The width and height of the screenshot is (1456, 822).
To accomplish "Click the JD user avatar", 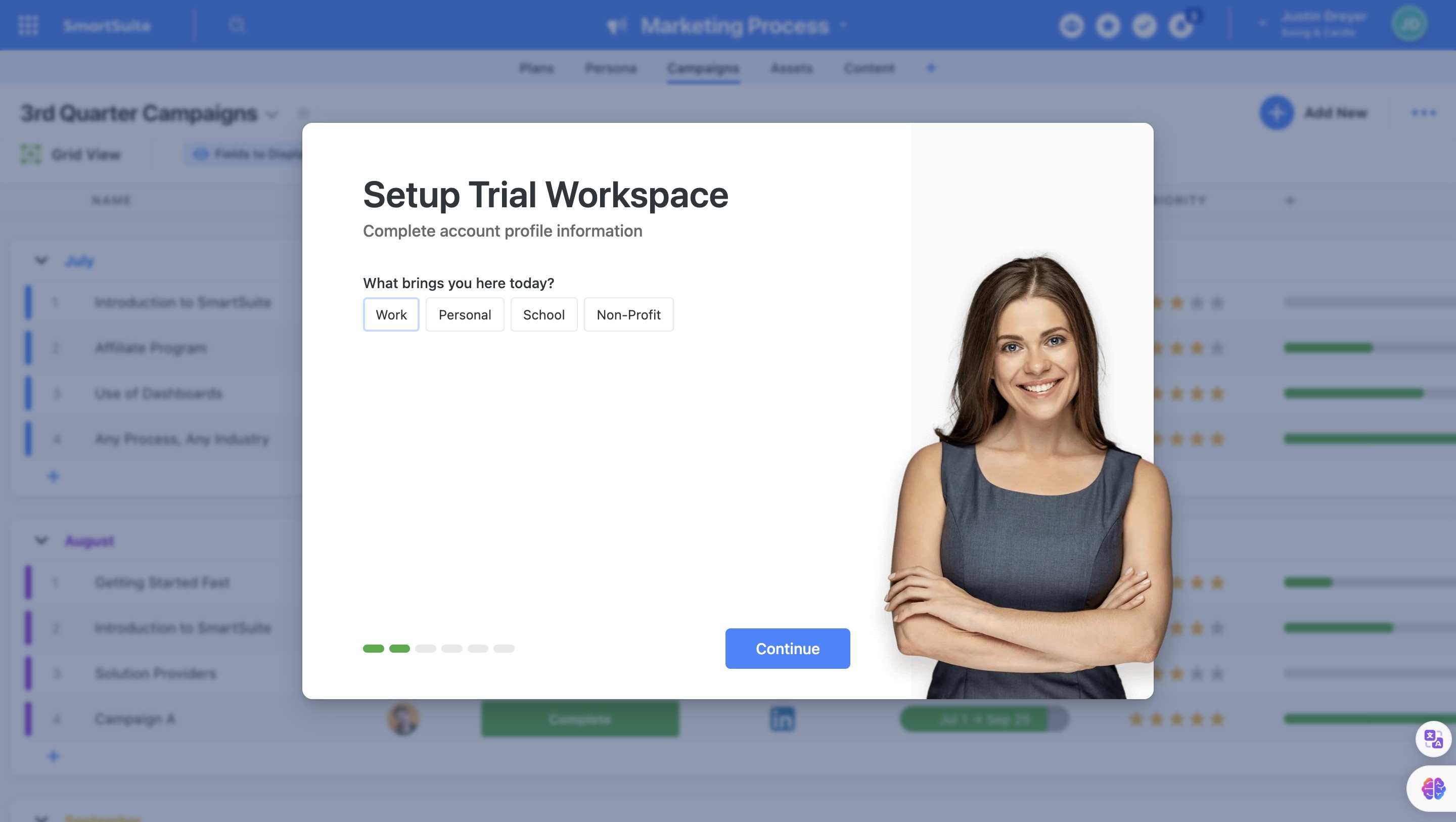I will click(x=1409, y=24).
